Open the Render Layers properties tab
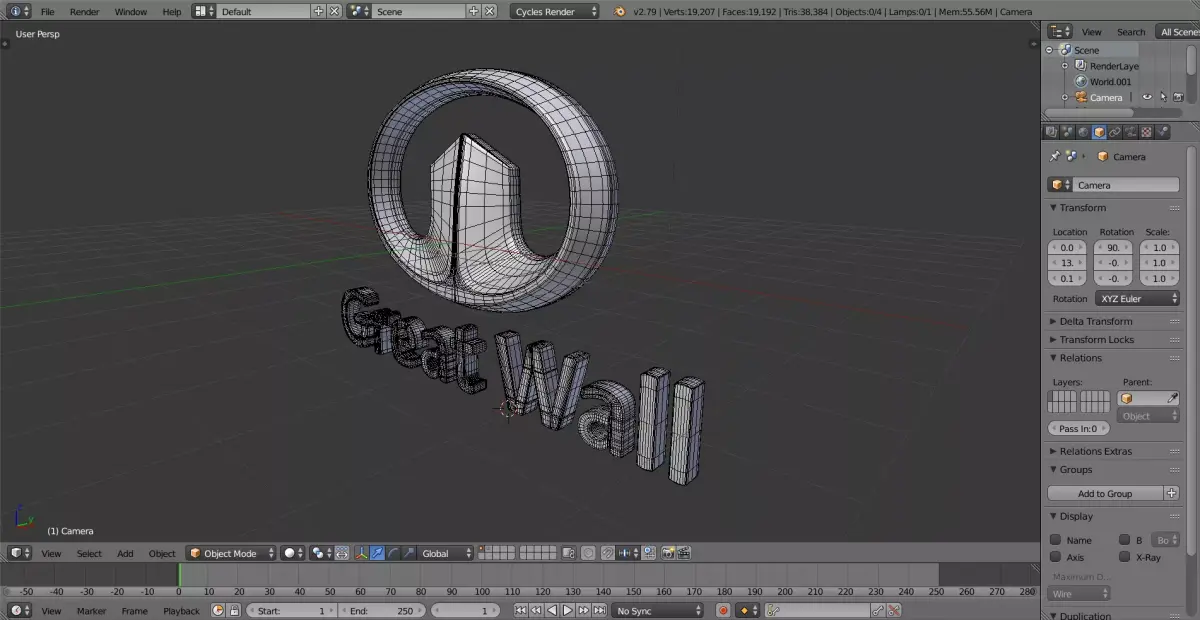Viewport: 1200px width, 620px height. pos(1051,132)
